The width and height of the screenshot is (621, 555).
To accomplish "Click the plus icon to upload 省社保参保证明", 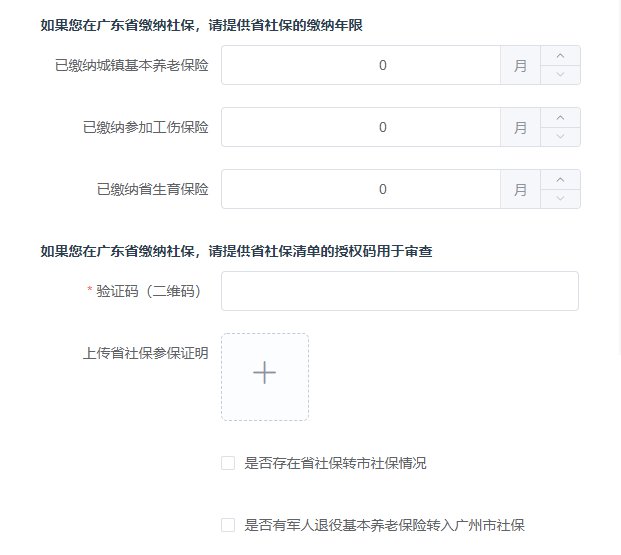I will (265, 372).
